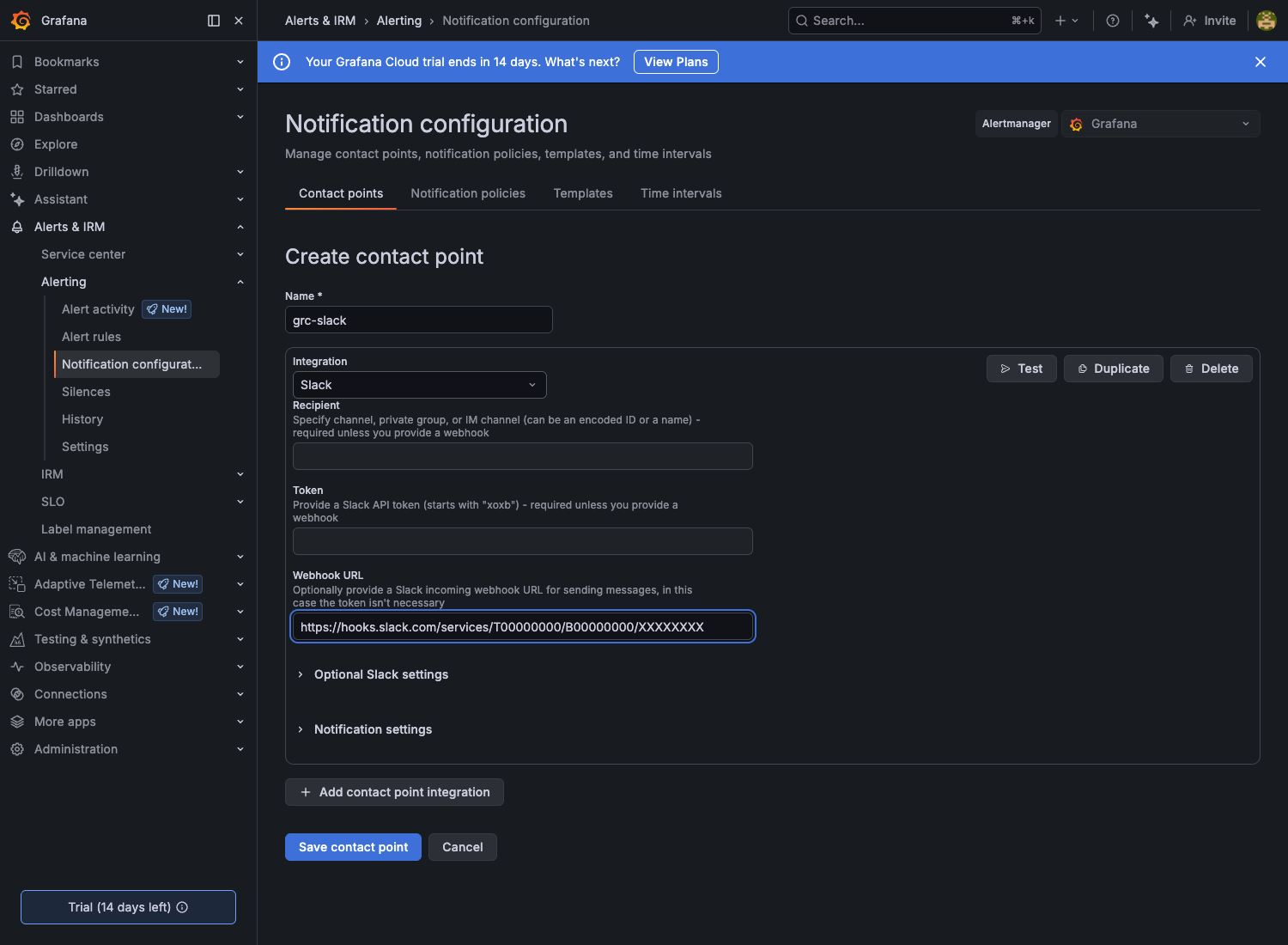Click the Token input field

click(523, 541)
